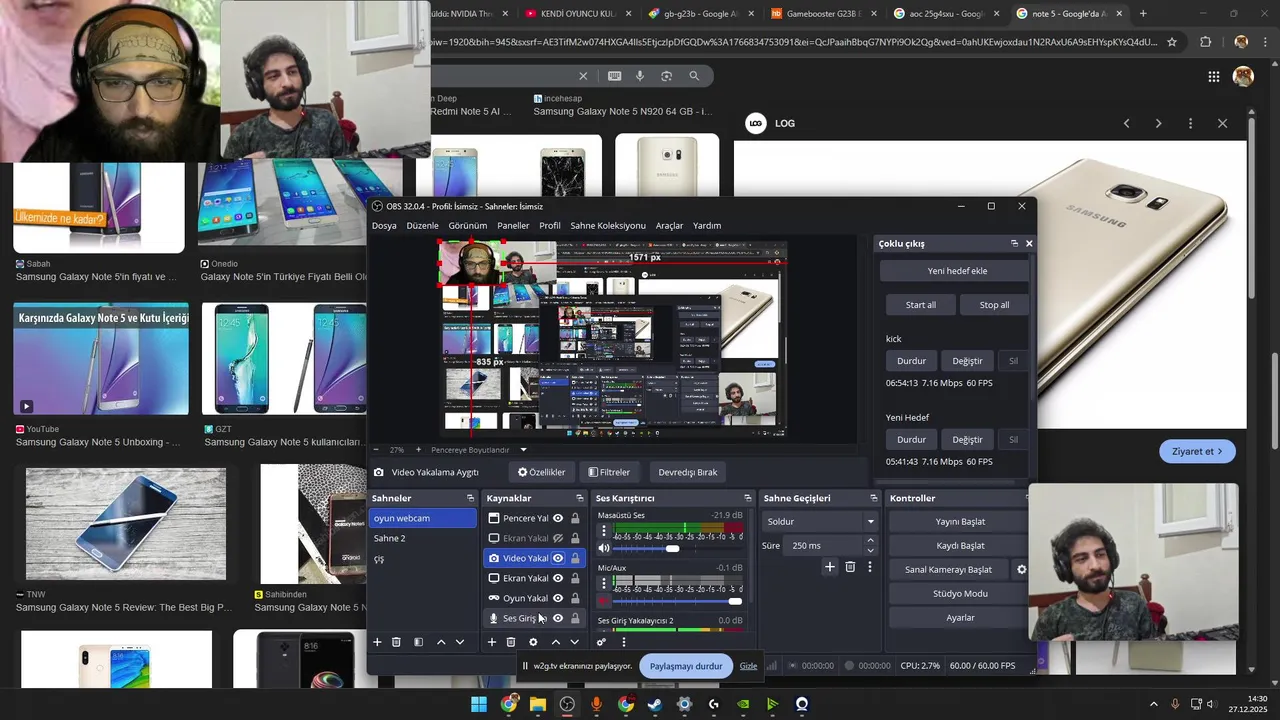
Task: Toggle visibility of Oyun Yakalama source
Action: (558, 598)
